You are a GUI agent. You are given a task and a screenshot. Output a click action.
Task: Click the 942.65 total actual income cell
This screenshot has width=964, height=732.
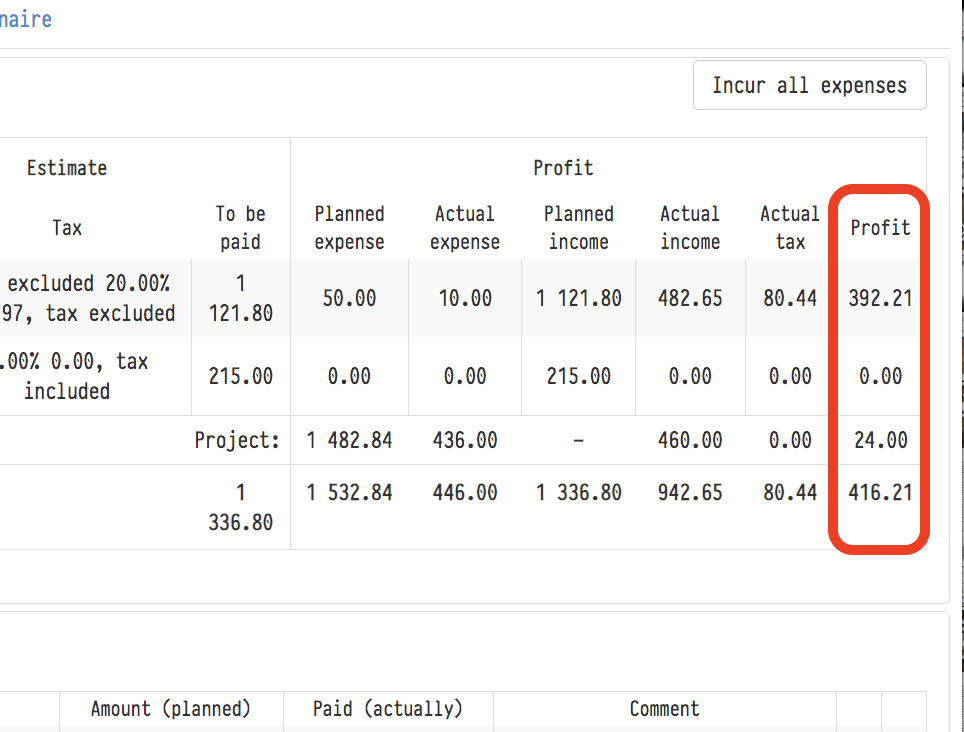tap(690, 492)
